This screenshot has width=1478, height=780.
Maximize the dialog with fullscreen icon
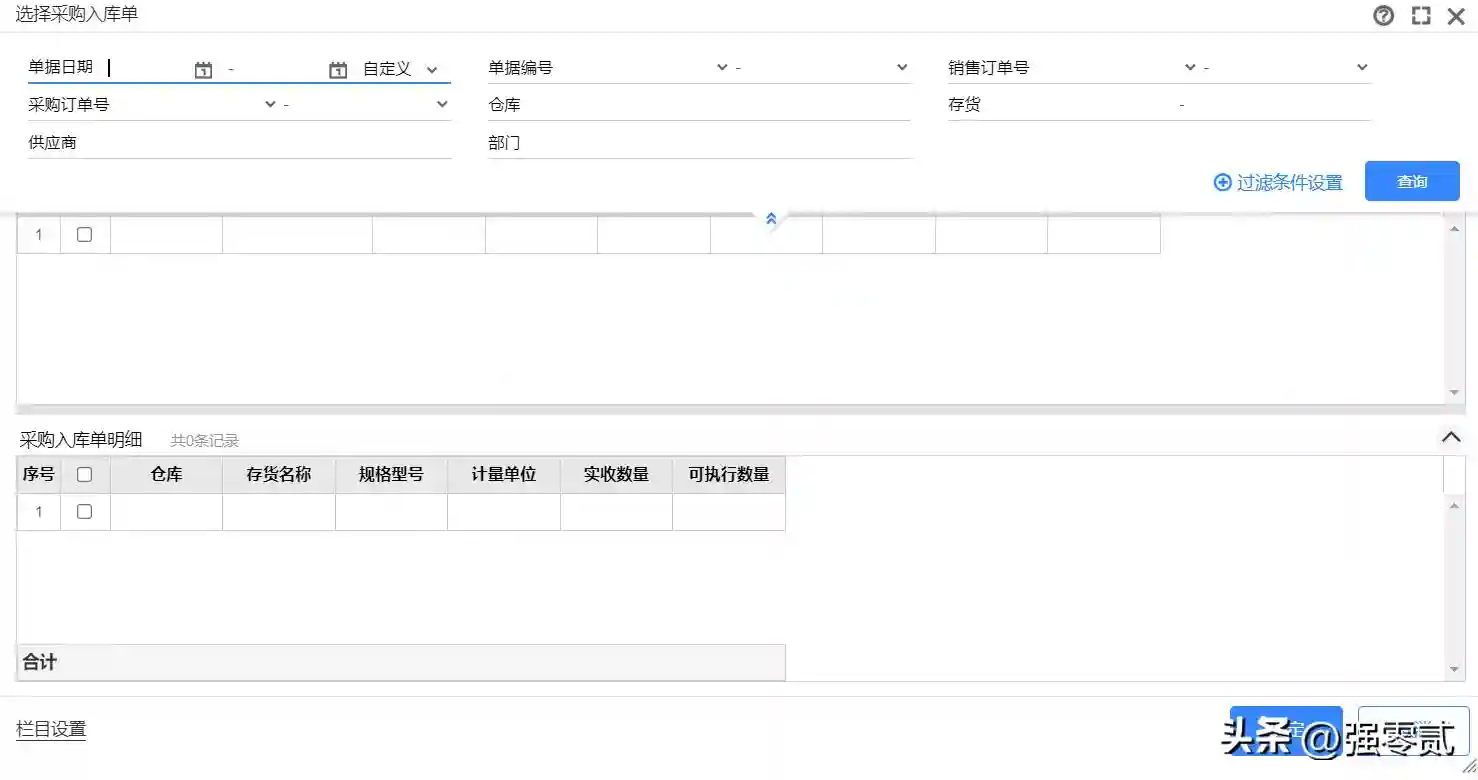point(1420,16)
